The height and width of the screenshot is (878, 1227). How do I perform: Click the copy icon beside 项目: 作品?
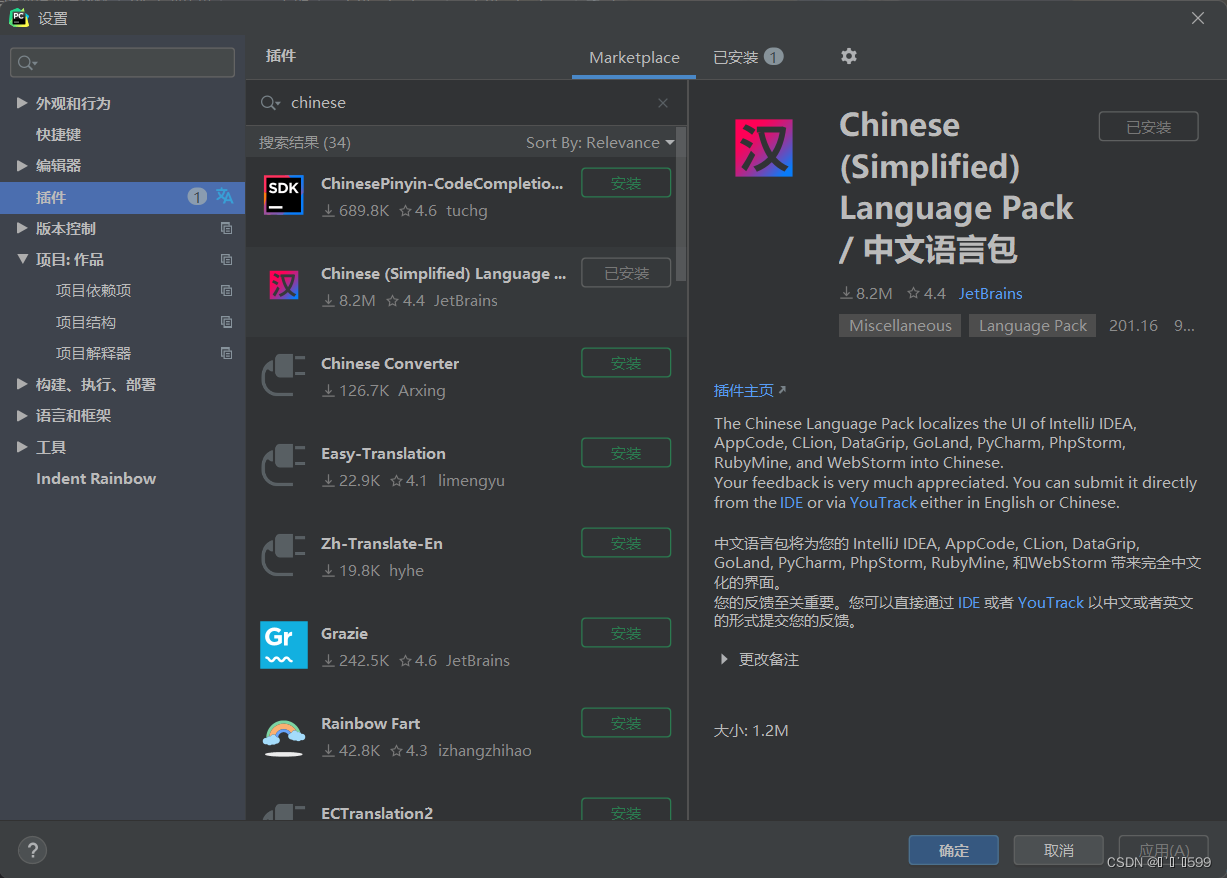click(226, 259)
